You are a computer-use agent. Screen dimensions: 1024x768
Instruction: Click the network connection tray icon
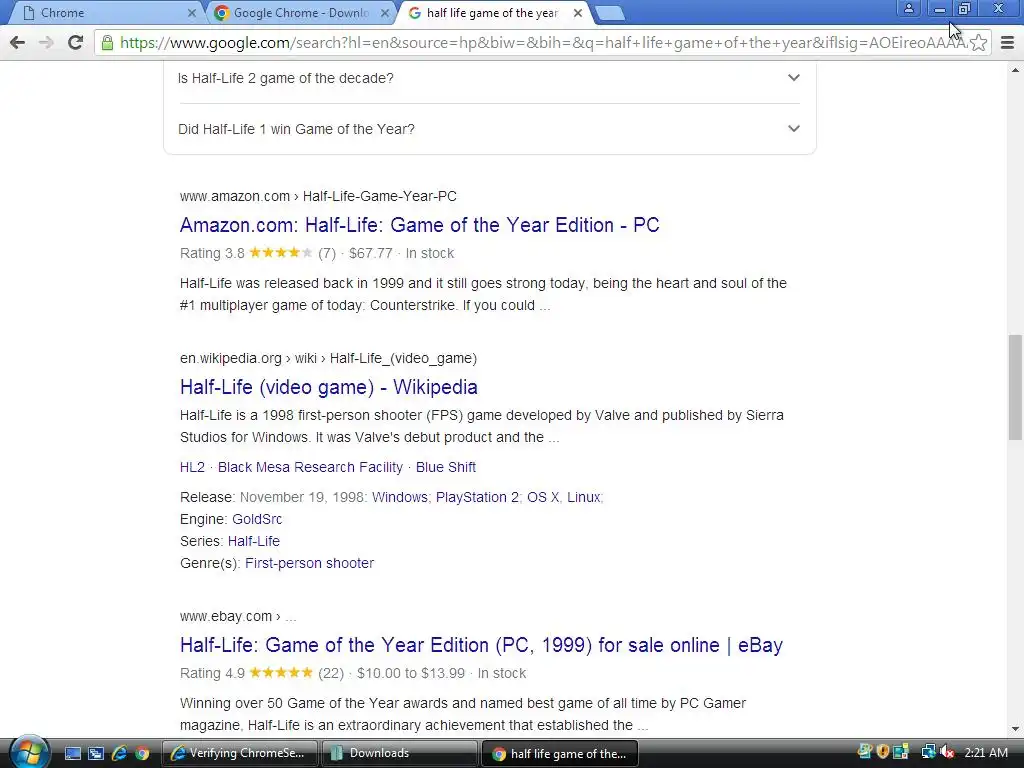click(x=928, y=753)
